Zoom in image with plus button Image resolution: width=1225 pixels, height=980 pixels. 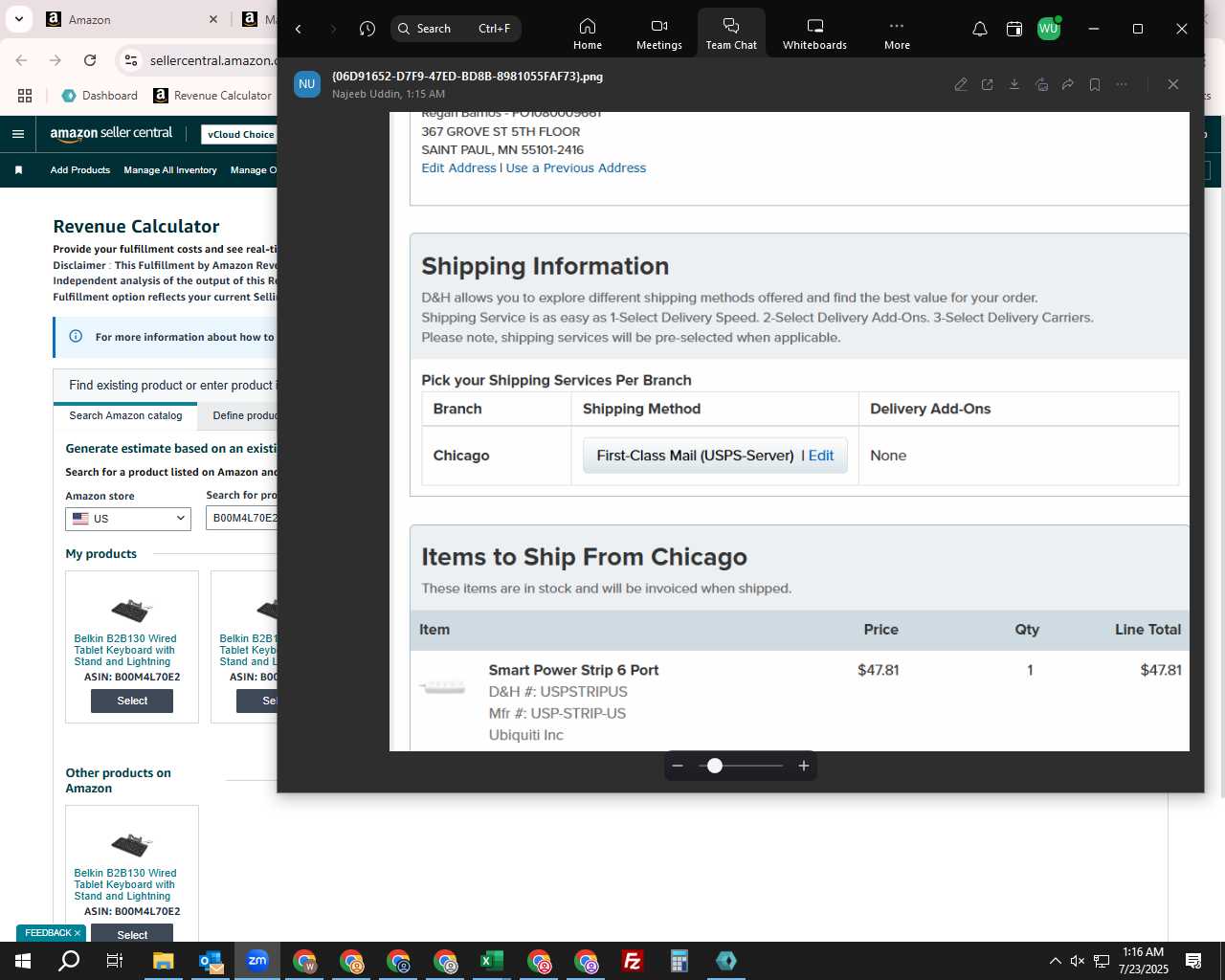tap(804, 766)
